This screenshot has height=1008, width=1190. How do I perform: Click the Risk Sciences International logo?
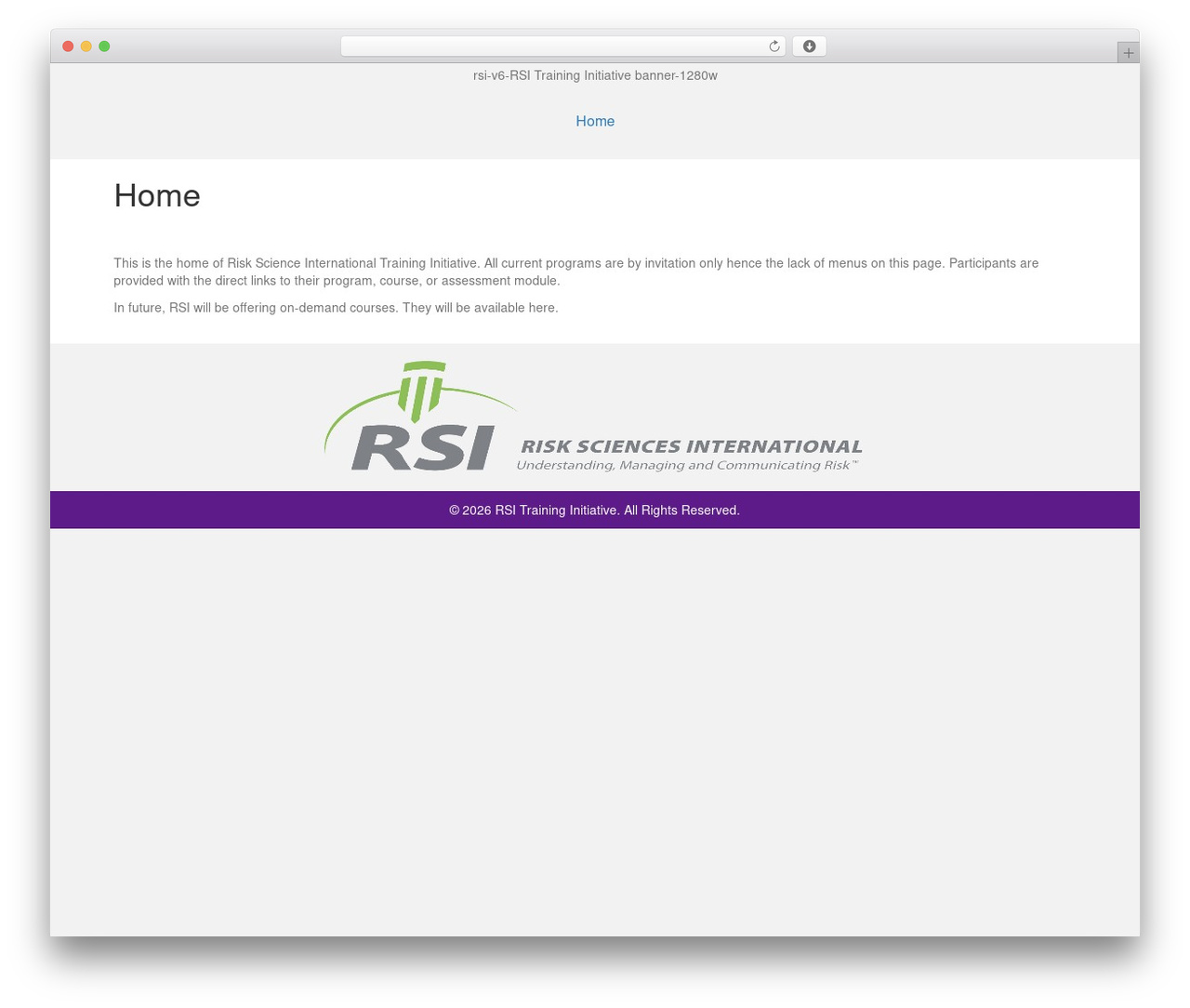(x=594, y=417)
